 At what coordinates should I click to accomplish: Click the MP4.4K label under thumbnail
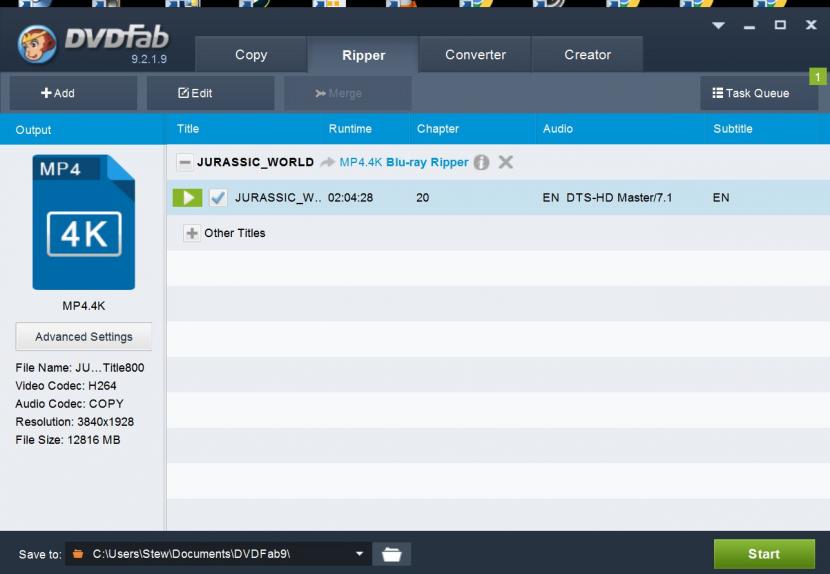(x=84, y=306)
